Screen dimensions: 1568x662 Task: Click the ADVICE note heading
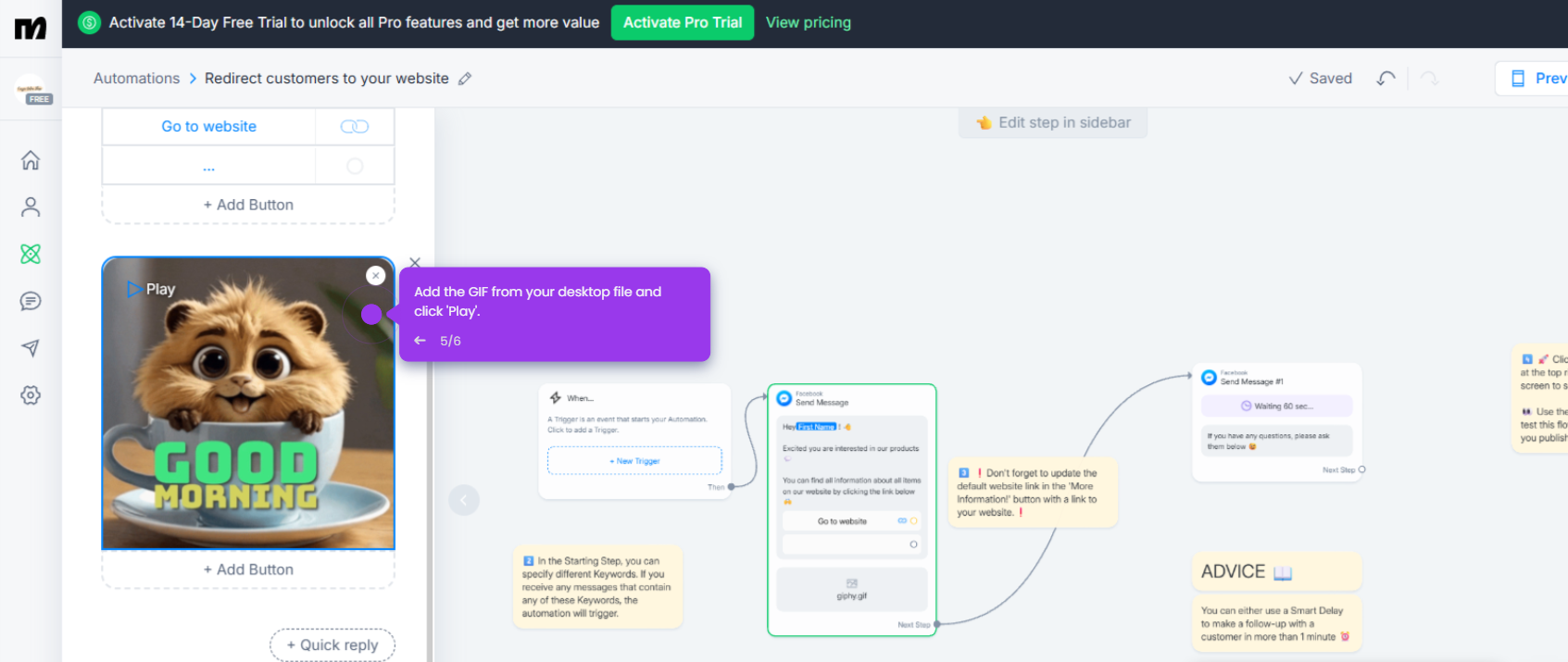1276,571
